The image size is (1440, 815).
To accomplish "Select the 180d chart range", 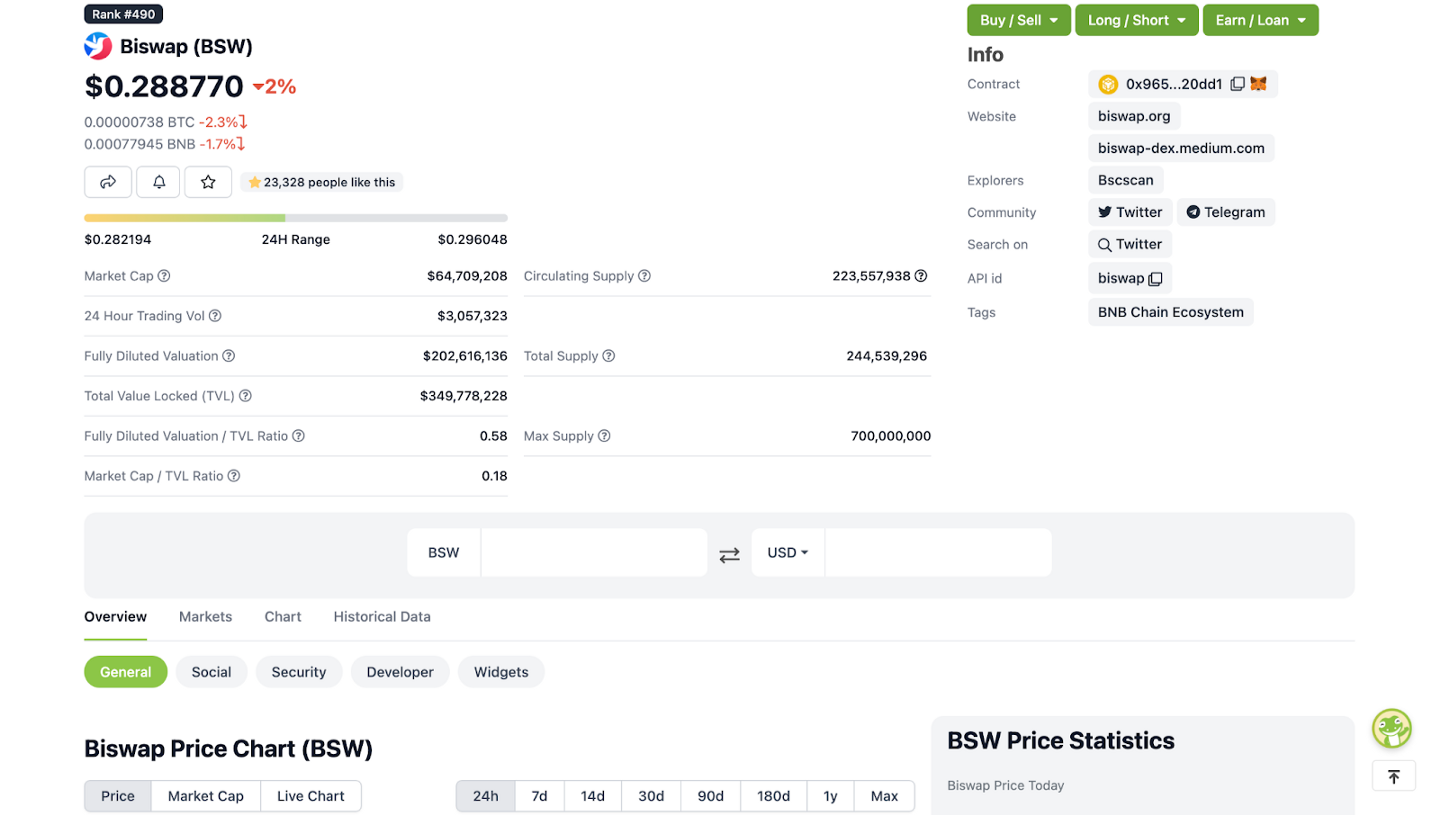I will pyautogui.click(x=774, y=796).
